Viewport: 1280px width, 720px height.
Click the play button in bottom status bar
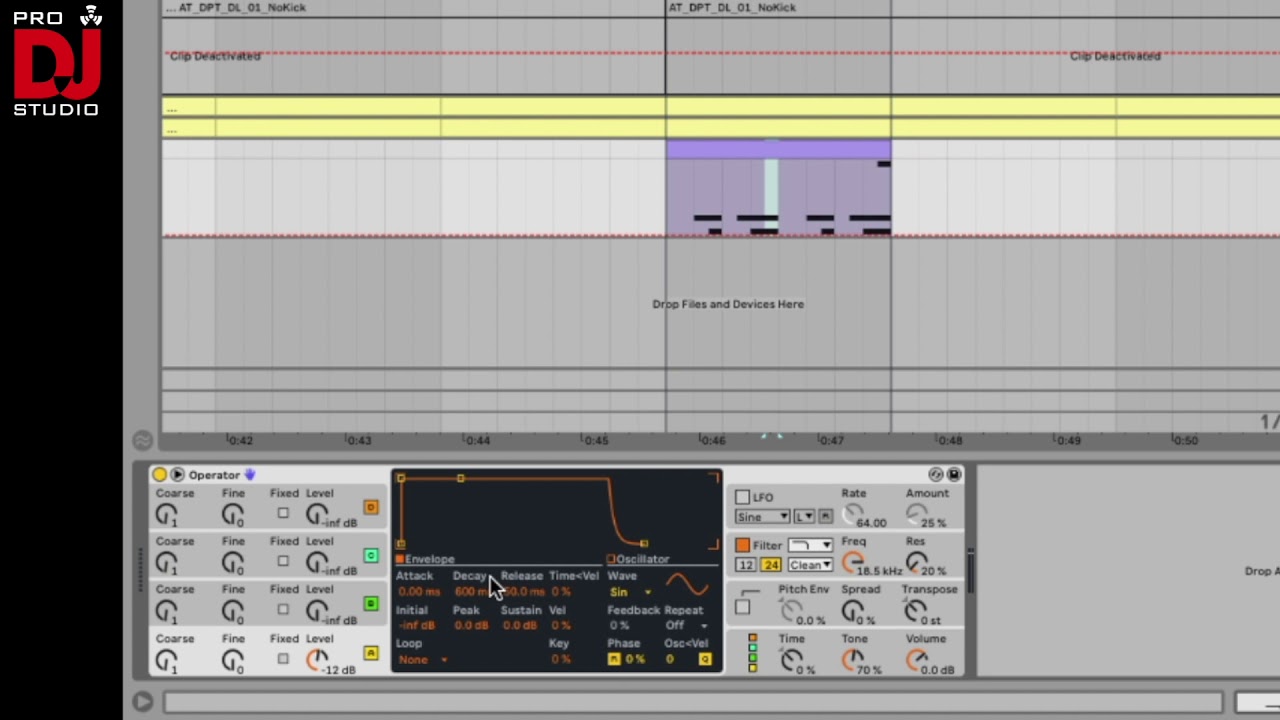142,702
